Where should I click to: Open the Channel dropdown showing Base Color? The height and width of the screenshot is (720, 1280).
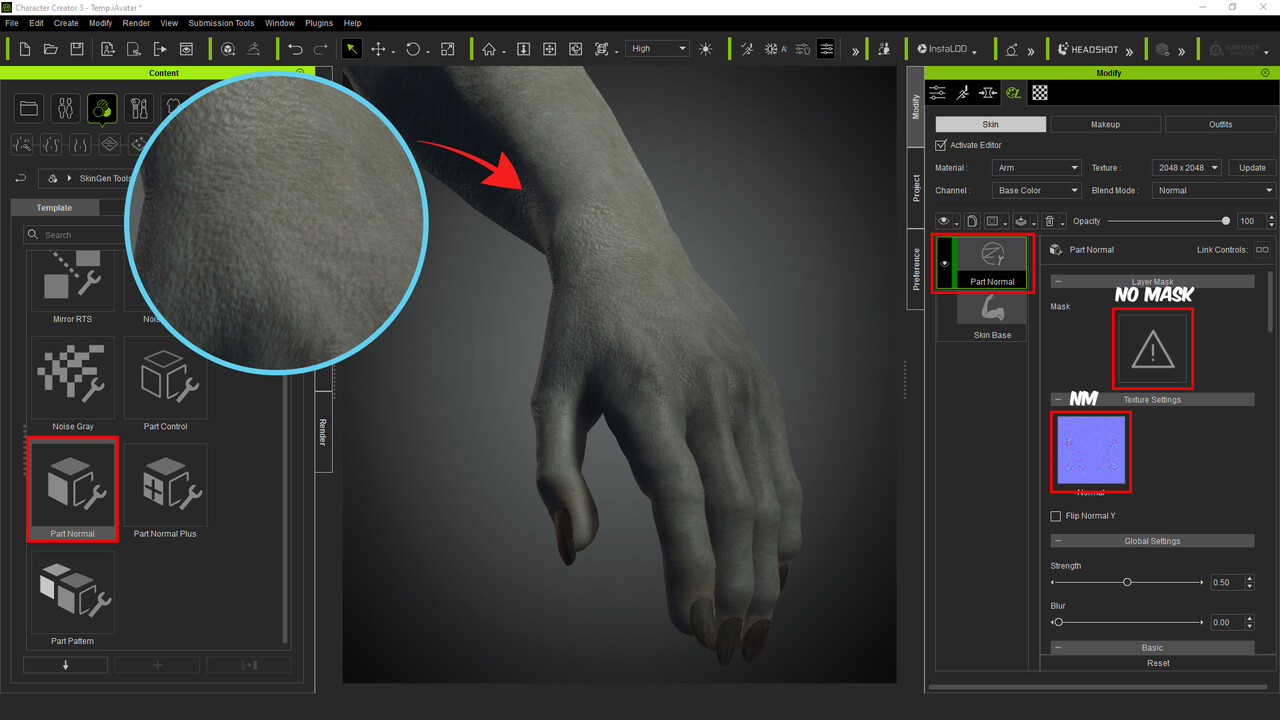point(1037,190)
